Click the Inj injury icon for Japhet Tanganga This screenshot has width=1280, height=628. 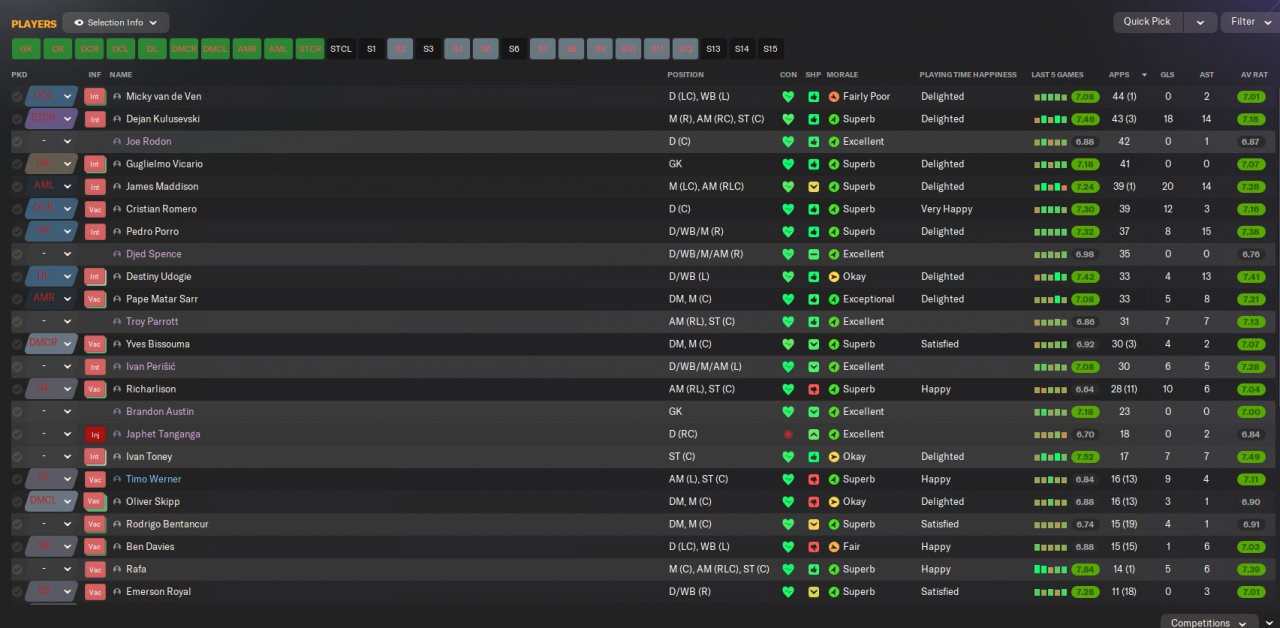(x=95, y=434)
